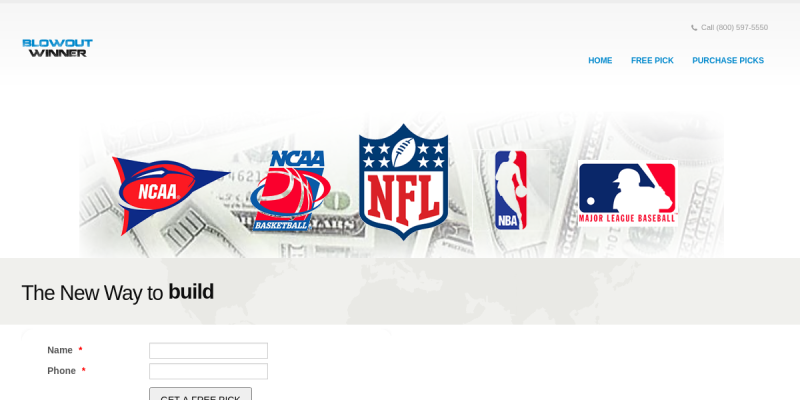Image resolution: width=800 pixels, height=400 pixels.
Task: Click the NCAA Basketball logo
Action: tap(290, 191)
